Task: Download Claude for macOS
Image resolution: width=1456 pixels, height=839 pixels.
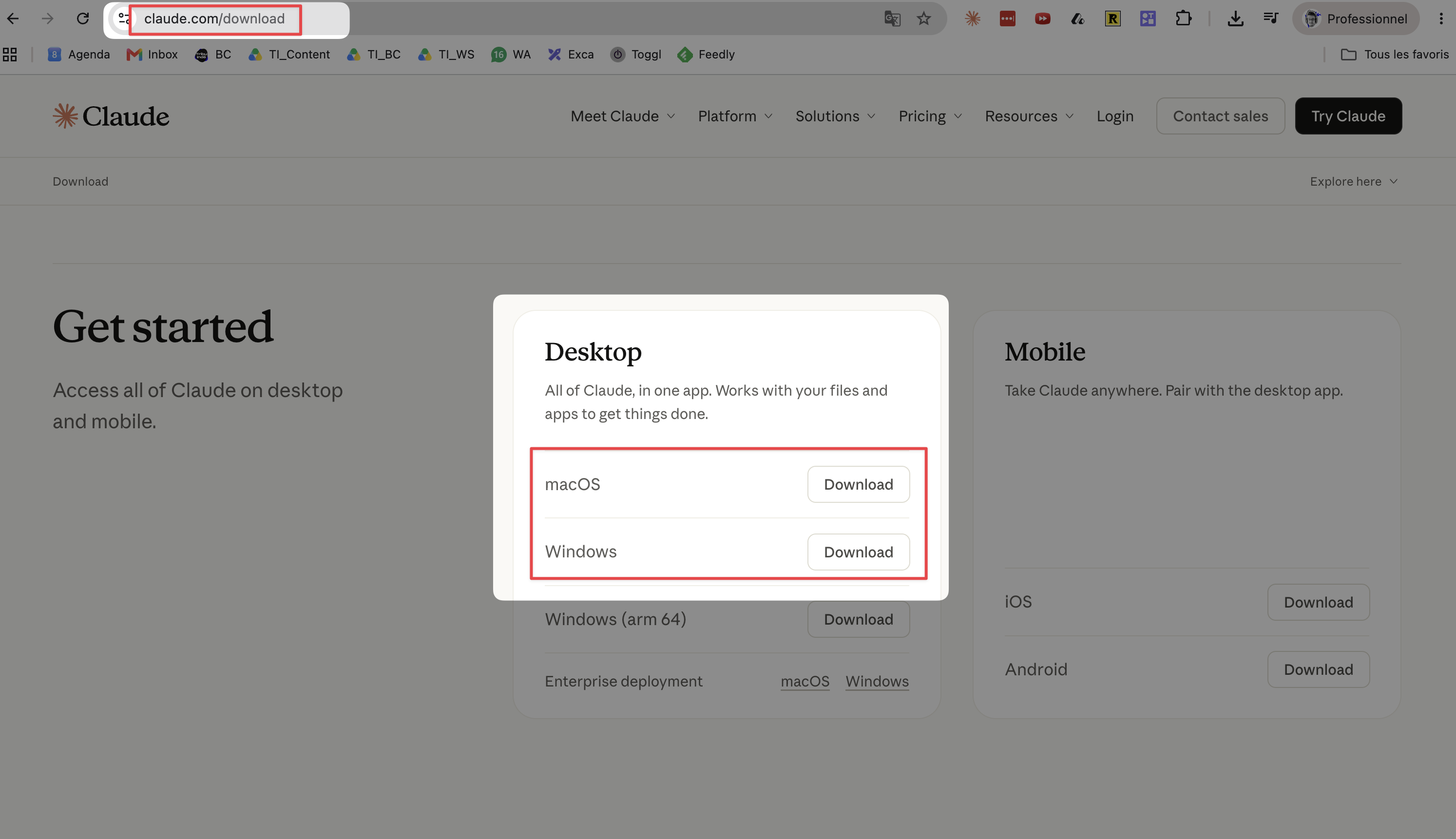Action: 859,484
